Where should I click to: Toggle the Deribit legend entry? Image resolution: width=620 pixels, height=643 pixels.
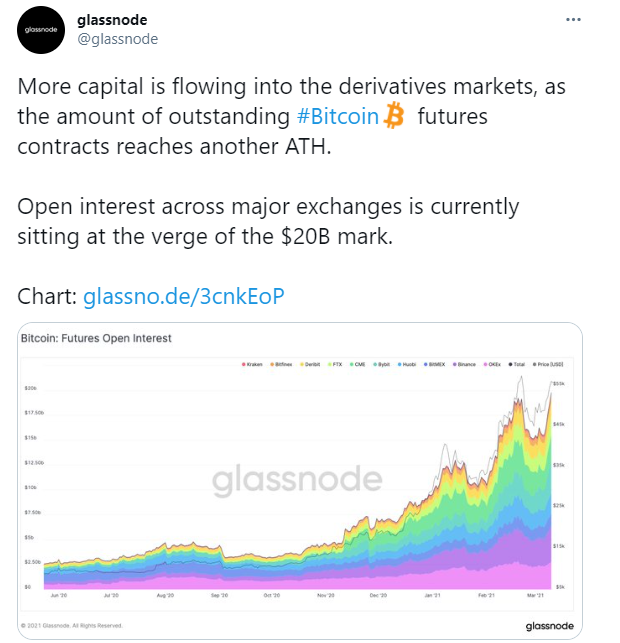coord(310,364)
